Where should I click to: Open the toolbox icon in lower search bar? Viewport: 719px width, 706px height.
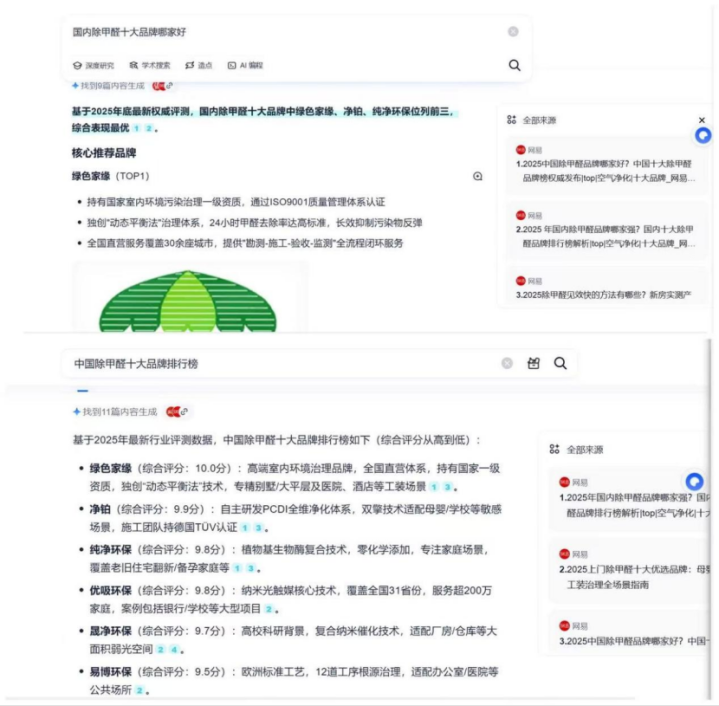point(533,364)
